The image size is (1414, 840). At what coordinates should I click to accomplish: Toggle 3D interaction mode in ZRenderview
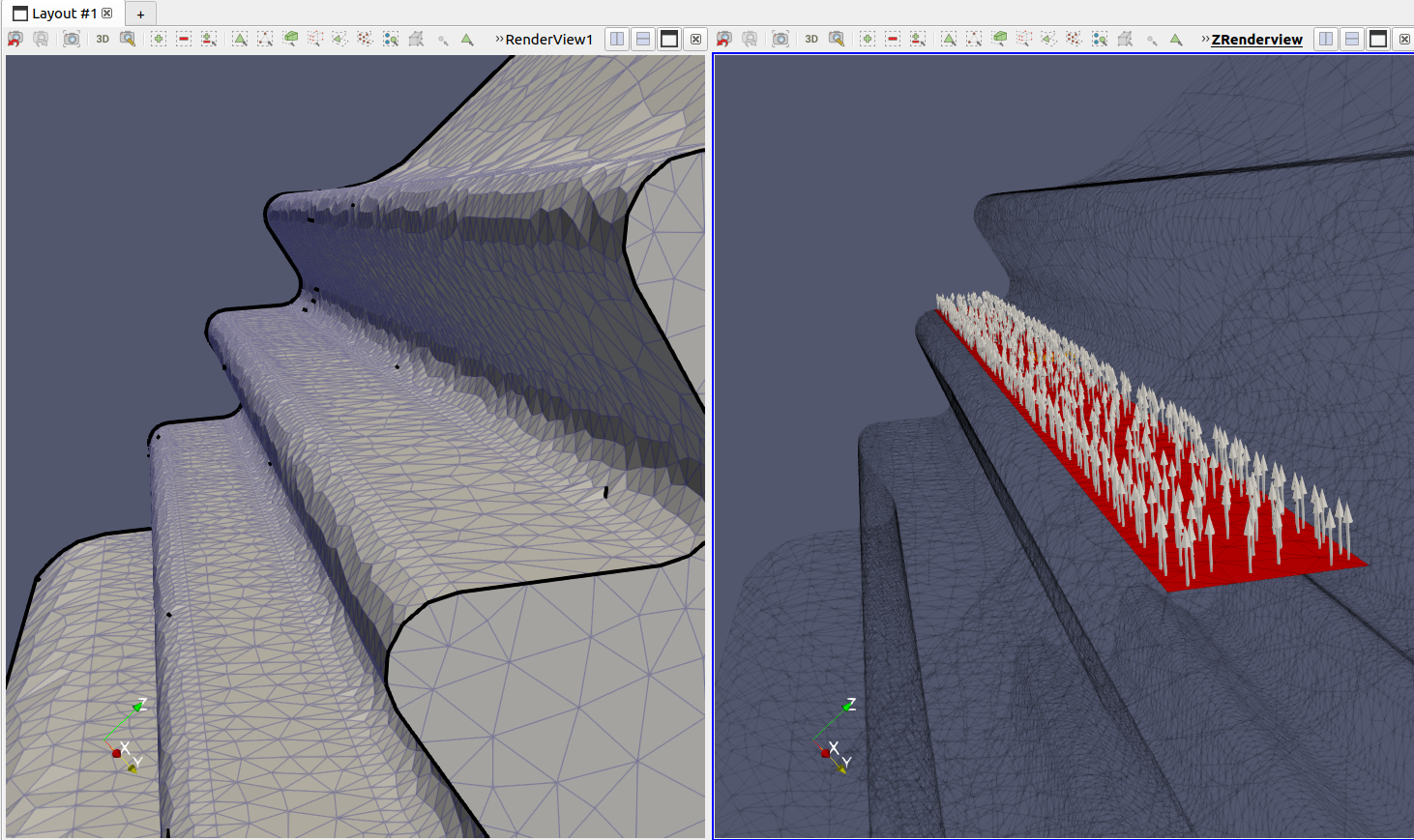[811, 39]
